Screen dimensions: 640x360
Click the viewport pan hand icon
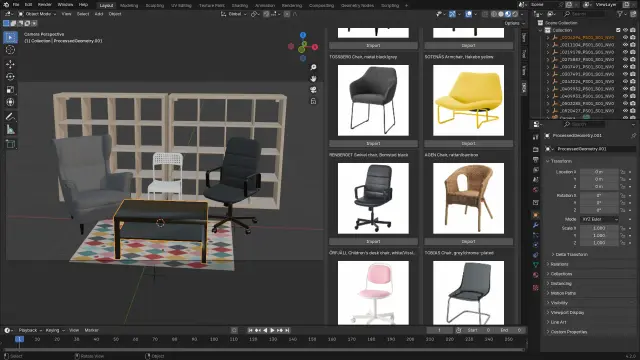(x=313, y=78)
